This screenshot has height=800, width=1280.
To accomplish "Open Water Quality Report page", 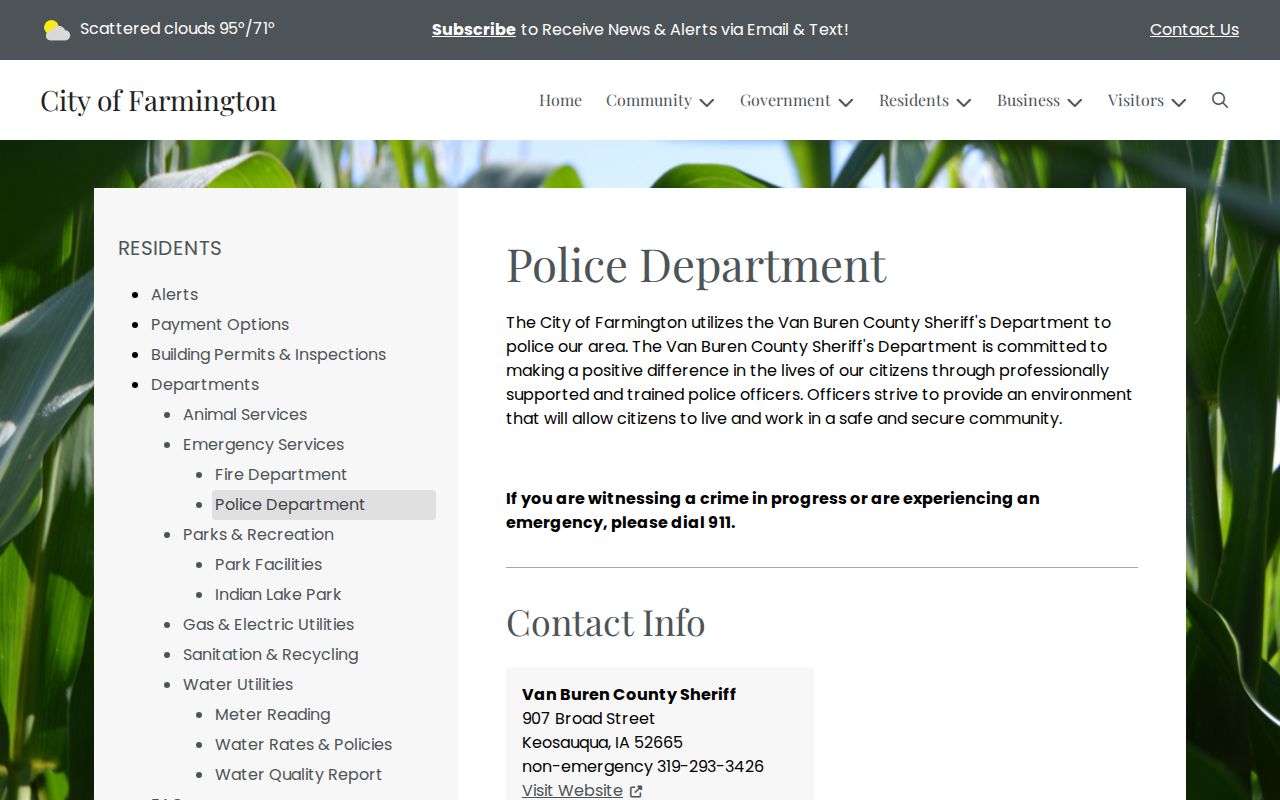I will 298,774.
